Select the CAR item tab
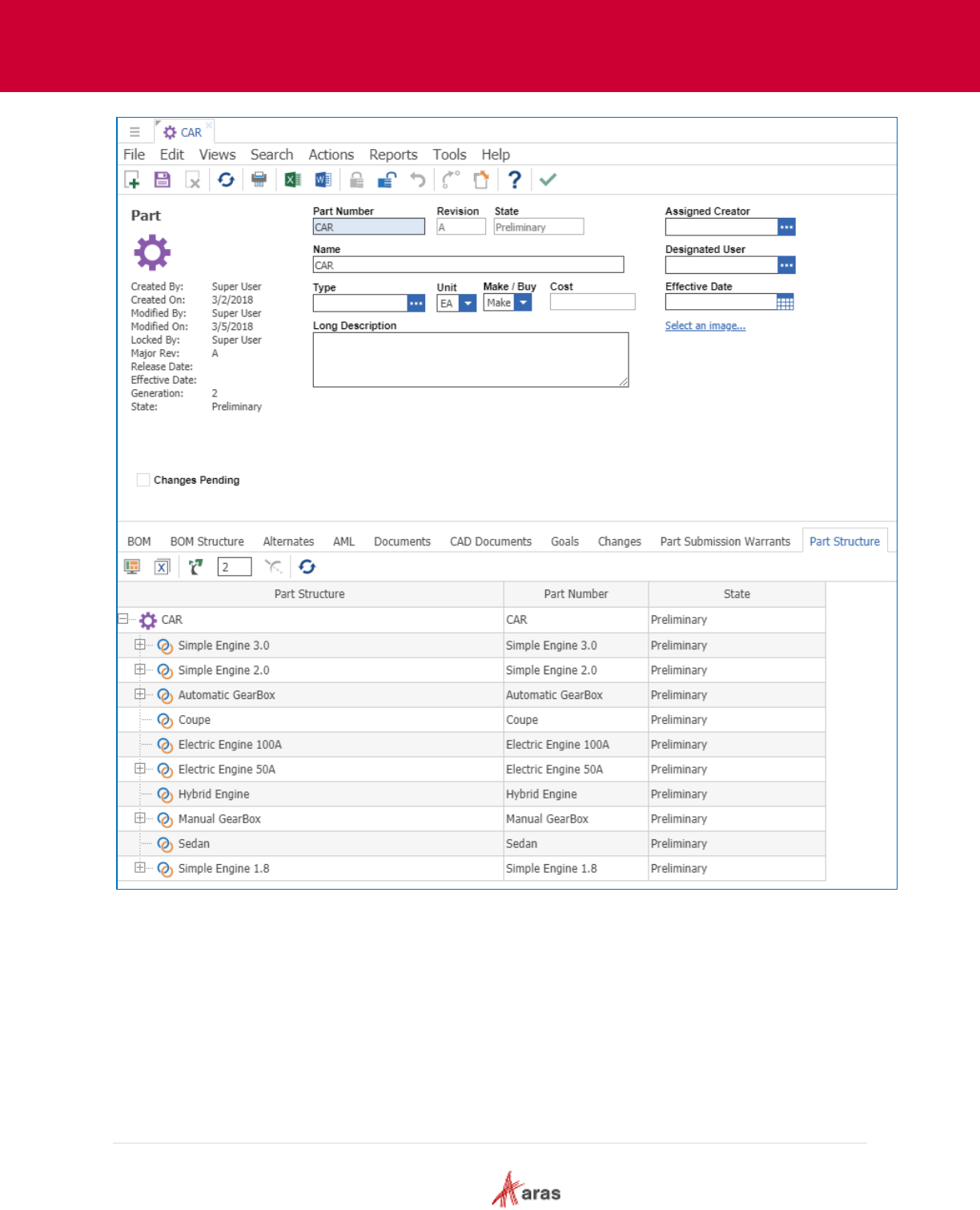 click(183, 132)
